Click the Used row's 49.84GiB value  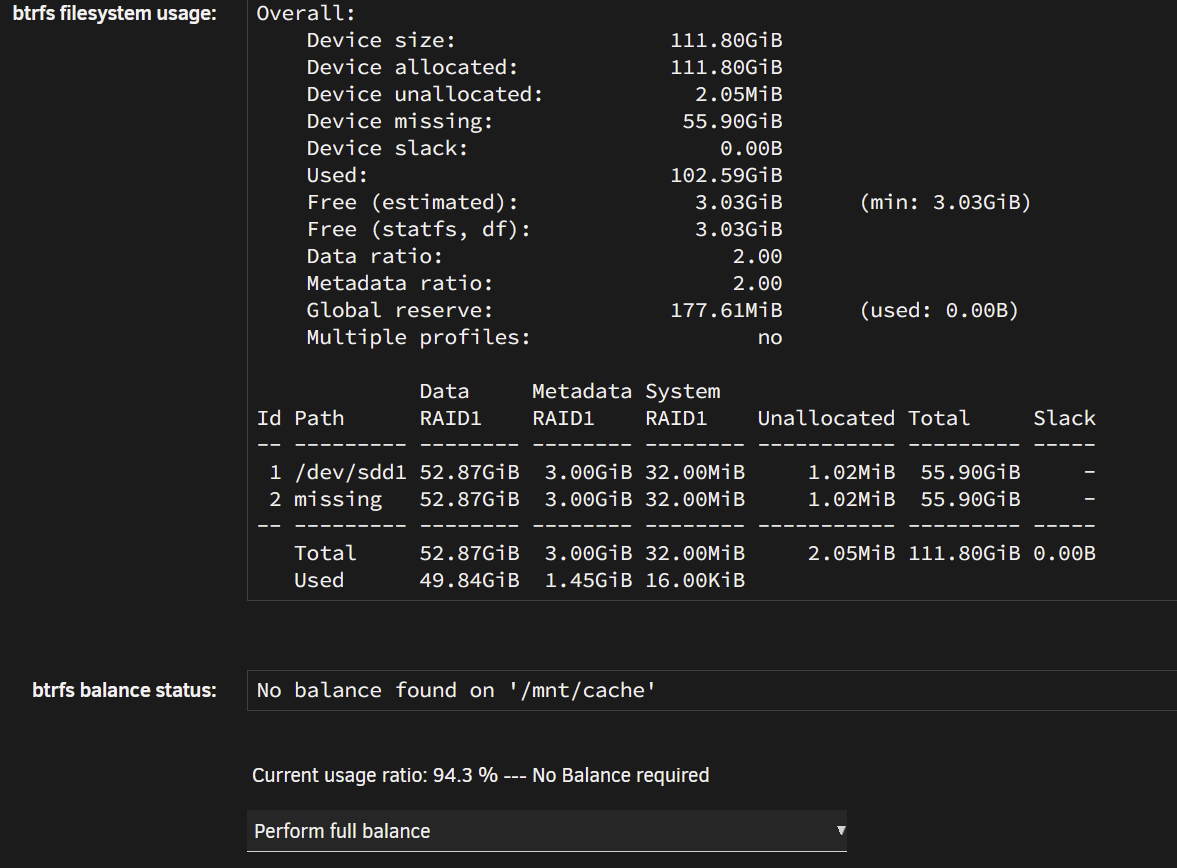click(x=469, y=580)
